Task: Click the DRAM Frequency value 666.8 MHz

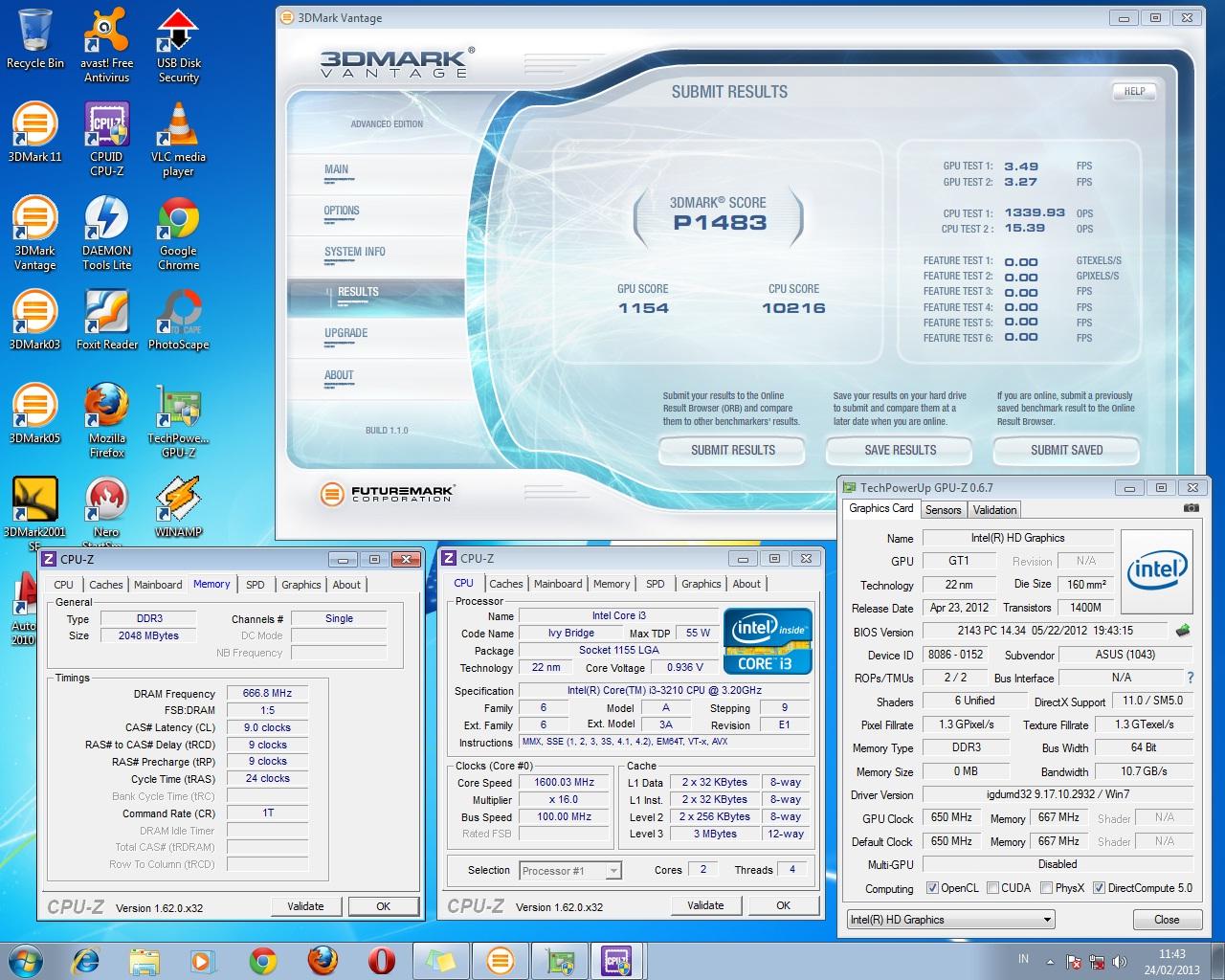Action: [x=267, y=693]
